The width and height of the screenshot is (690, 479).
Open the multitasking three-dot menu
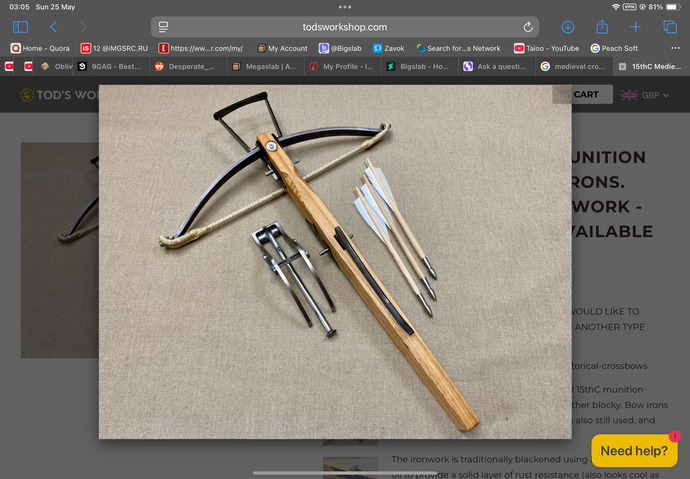[x=345, y=7]
